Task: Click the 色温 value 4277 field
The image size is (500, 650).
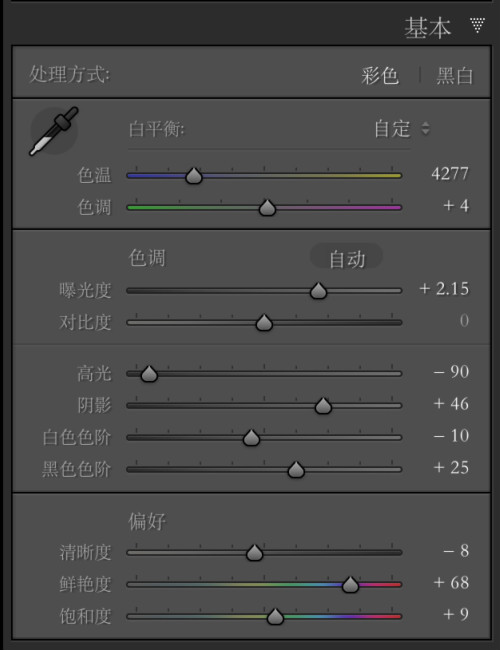Action: click(450, 174)
